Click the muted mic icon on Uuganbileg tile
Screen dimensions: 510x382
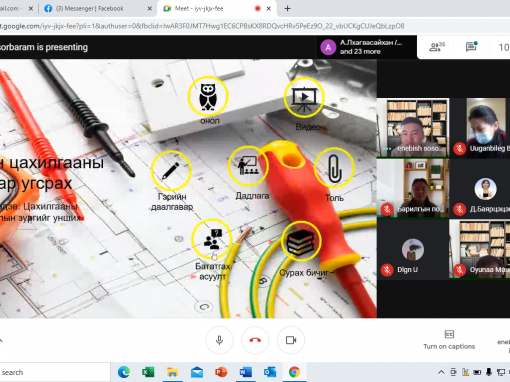coord(460,149)
